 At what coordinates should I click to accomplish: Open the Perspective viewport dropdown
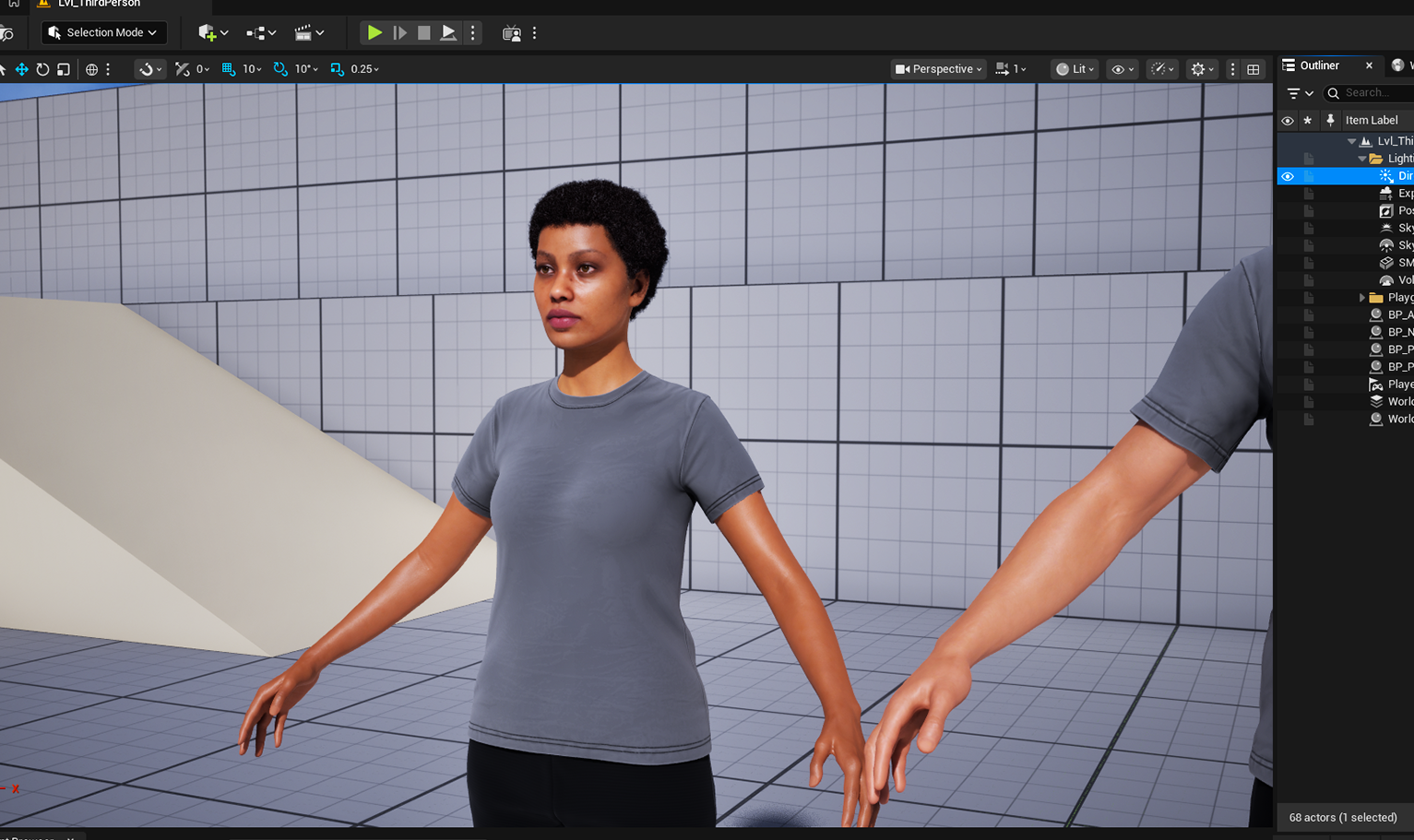(x=937, y=68)
